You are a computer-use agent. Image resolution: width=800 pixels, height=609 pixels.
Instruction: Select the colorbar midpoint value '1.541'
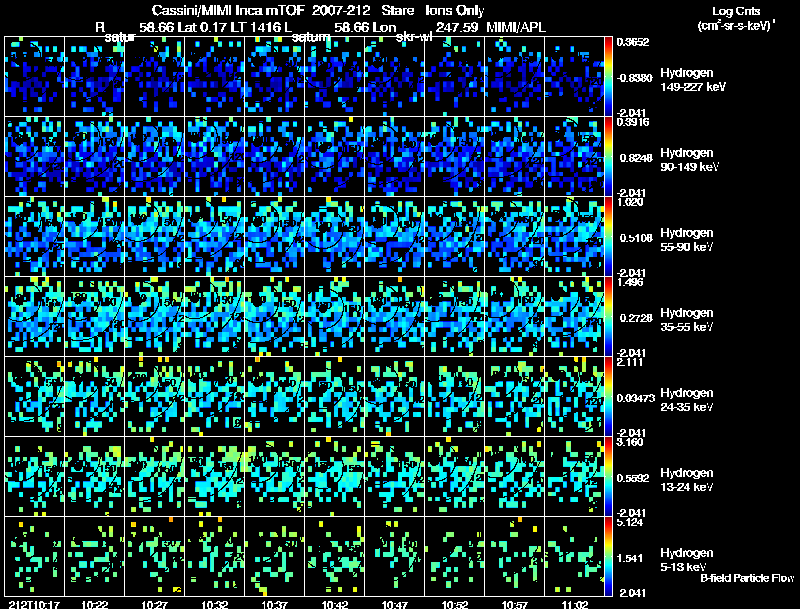632,559
